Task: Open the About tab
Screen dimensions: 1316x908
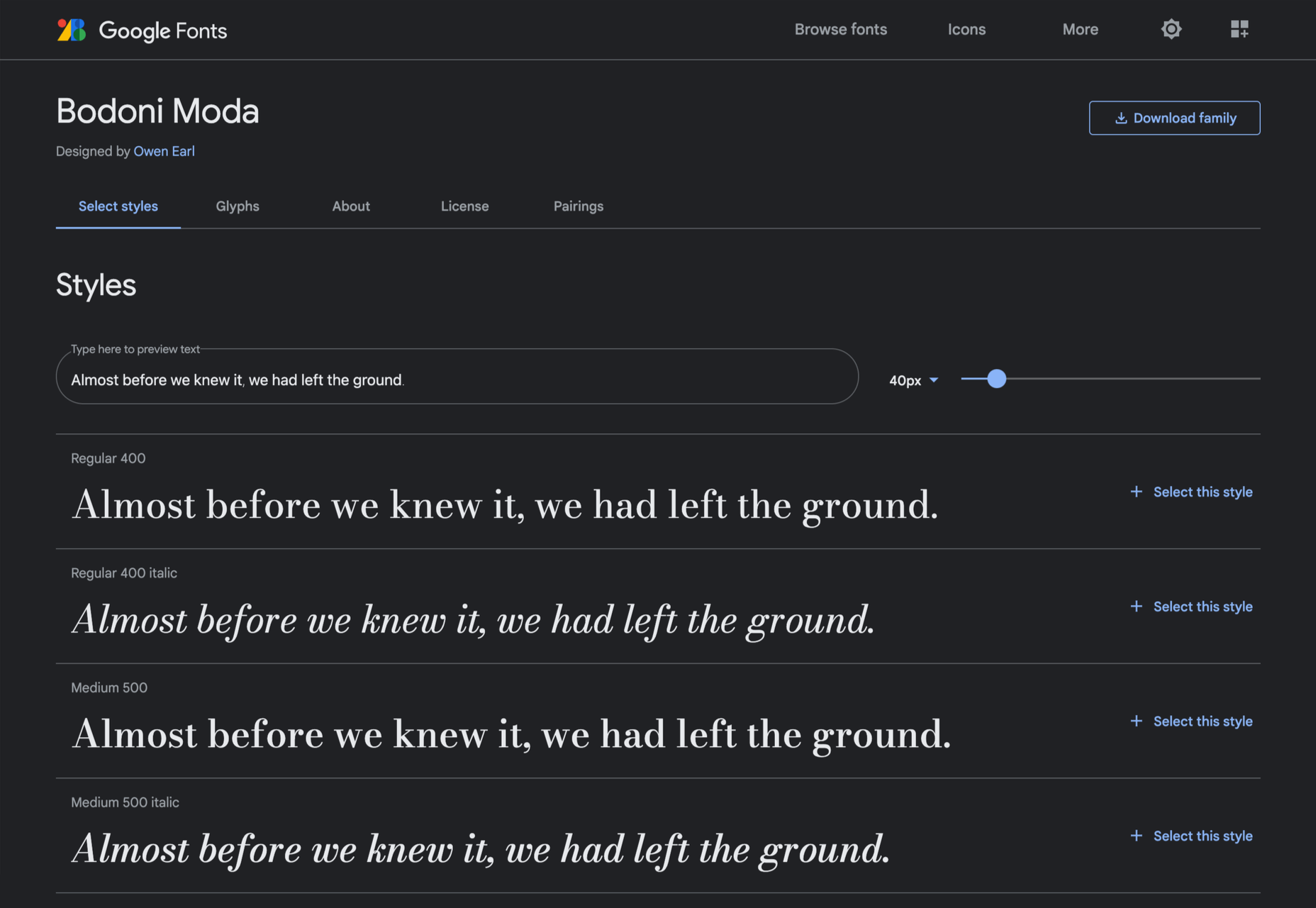Action: click(x=351, y=206)
